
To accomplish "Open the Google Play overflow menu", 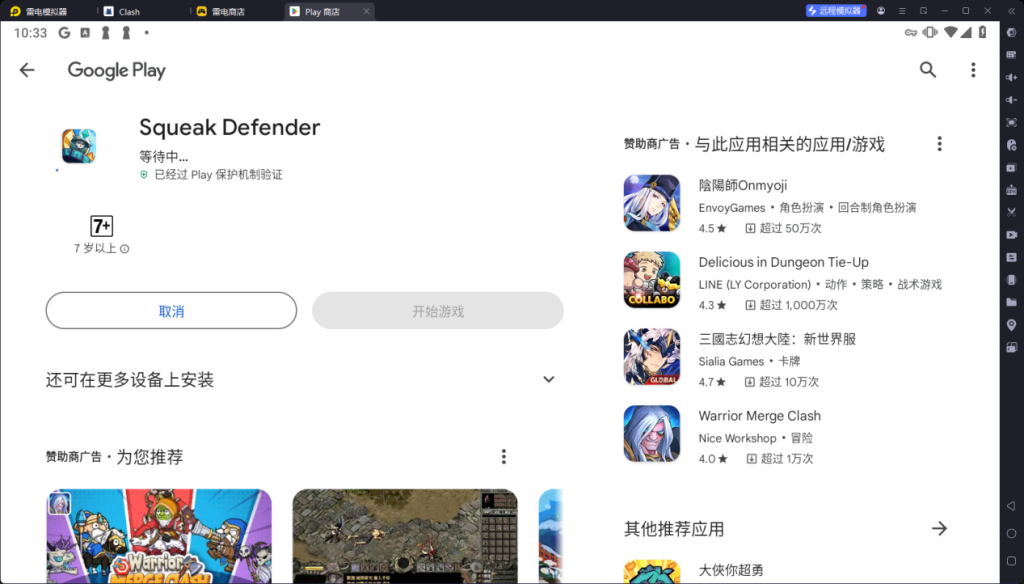I will click(x=973, y=70).
